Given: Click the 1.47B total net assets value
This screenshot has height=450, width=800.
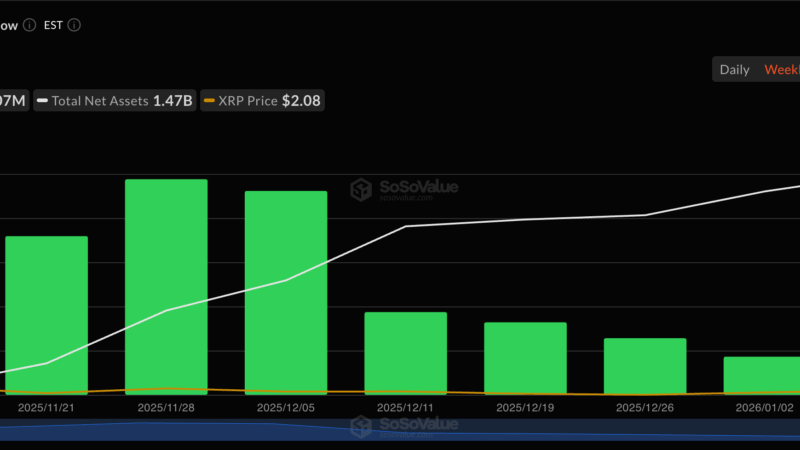Looking at the screenshot, I should point(172,101).
